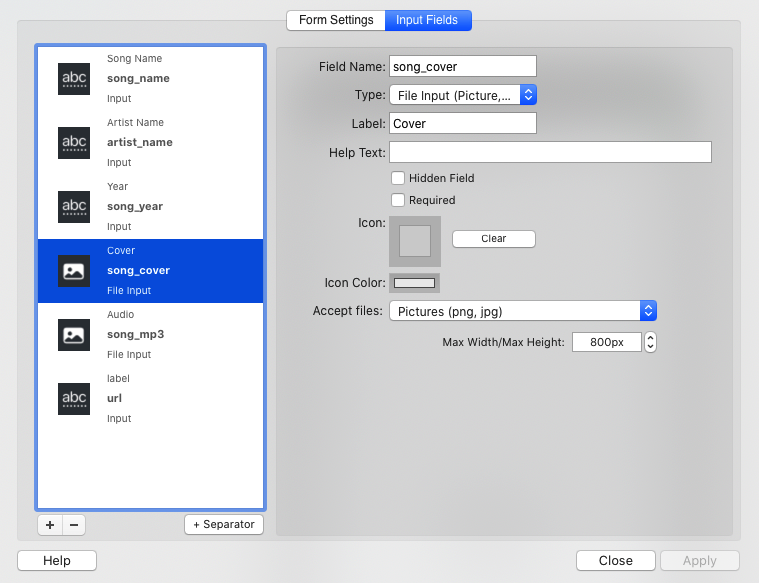This screenshot has width=759, height=583.
Task: Switch to the Form Settings tab
Action: (x=336, y=20)
